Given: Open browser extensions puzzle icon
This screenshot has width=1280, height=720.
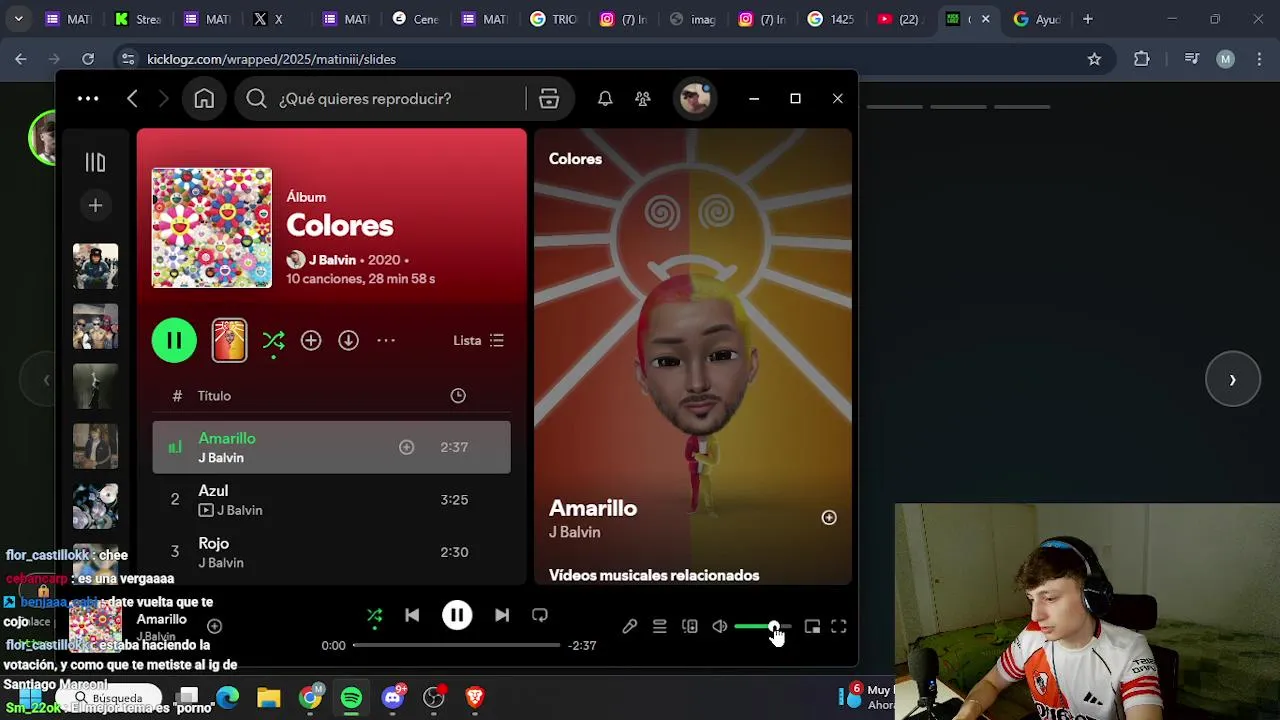Looking at the screenshot, I should pos(1142,59).
